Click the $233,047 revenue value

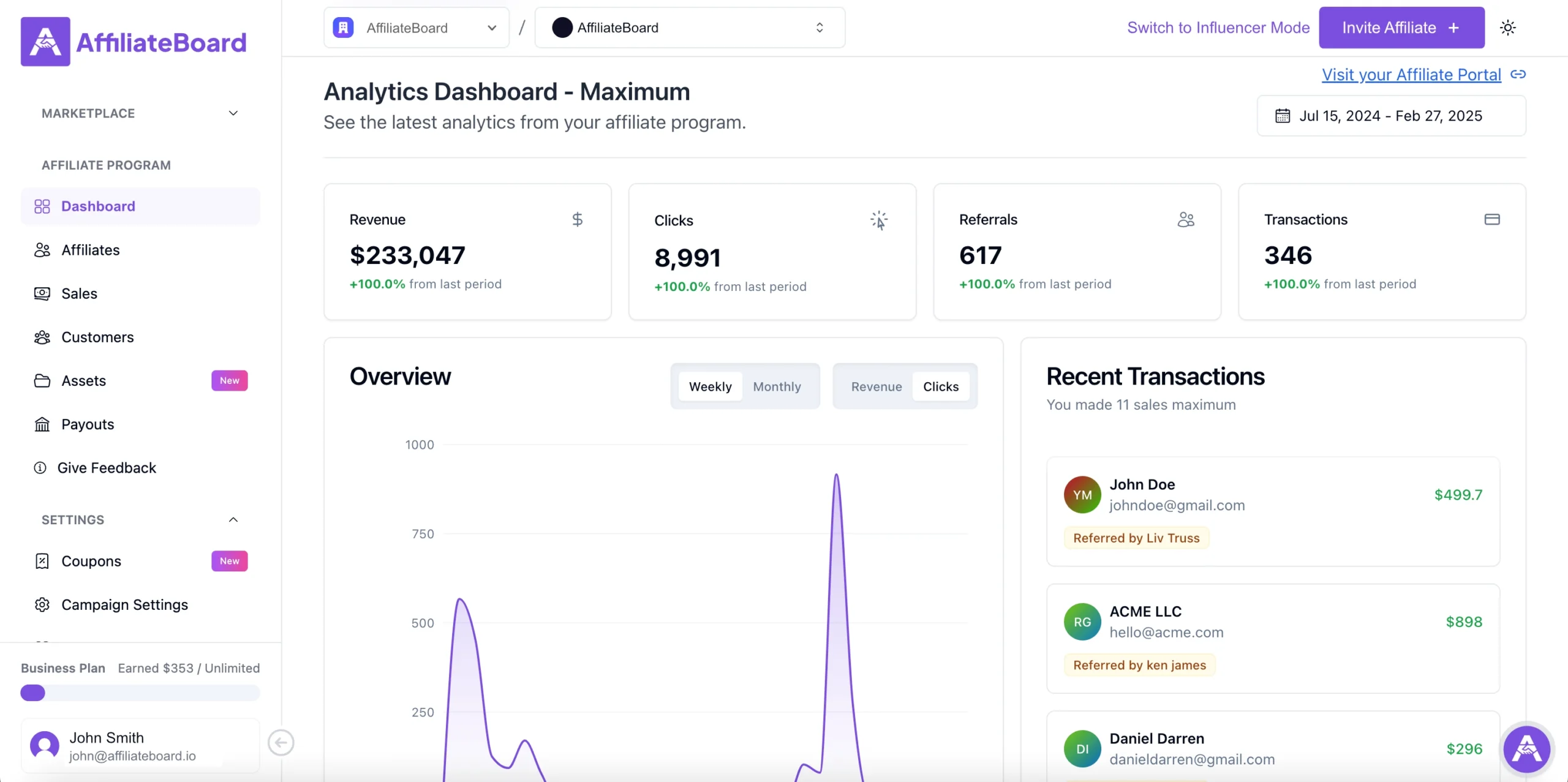click(407, 255)
